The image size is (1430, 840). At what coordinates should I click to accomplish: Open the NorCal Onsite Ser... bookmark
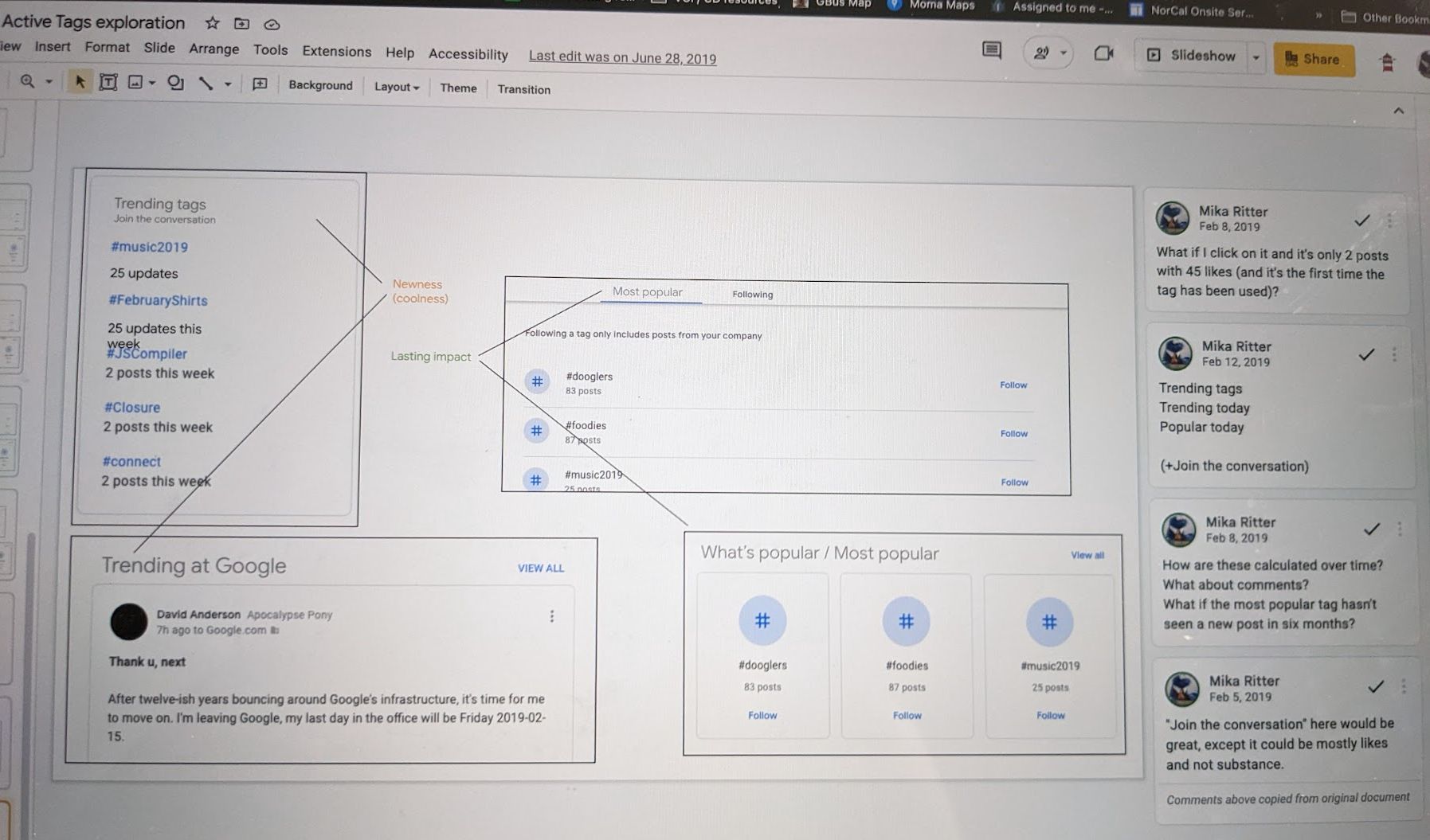(x=1192, y=11)
